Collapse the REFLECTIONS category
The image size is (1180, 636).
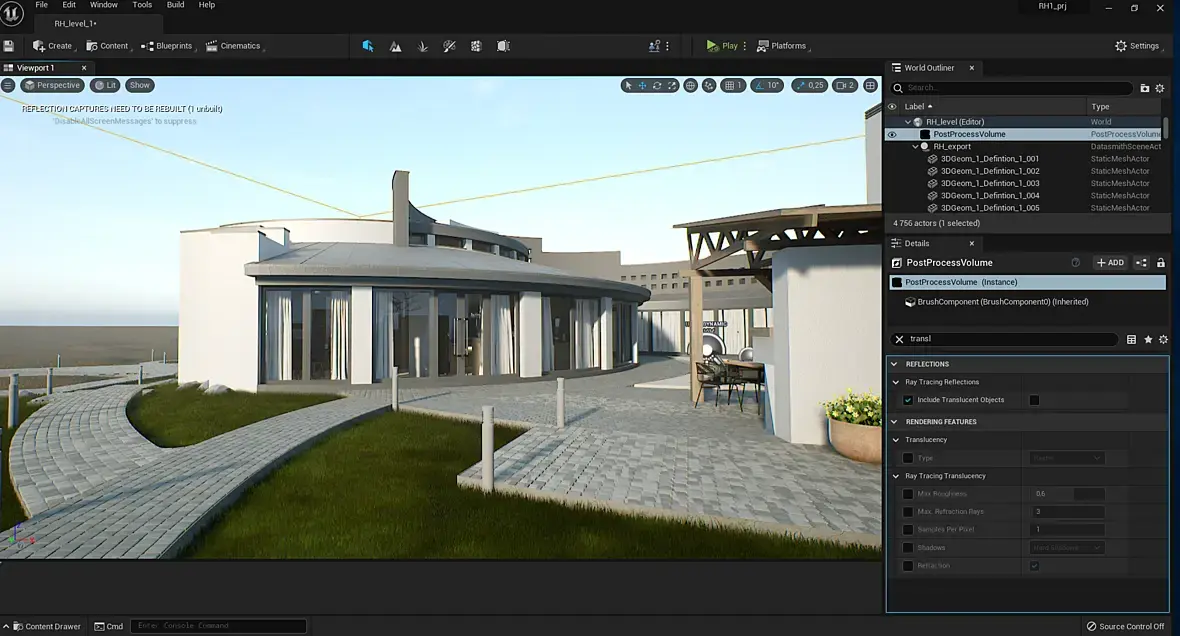click(895, 364)
